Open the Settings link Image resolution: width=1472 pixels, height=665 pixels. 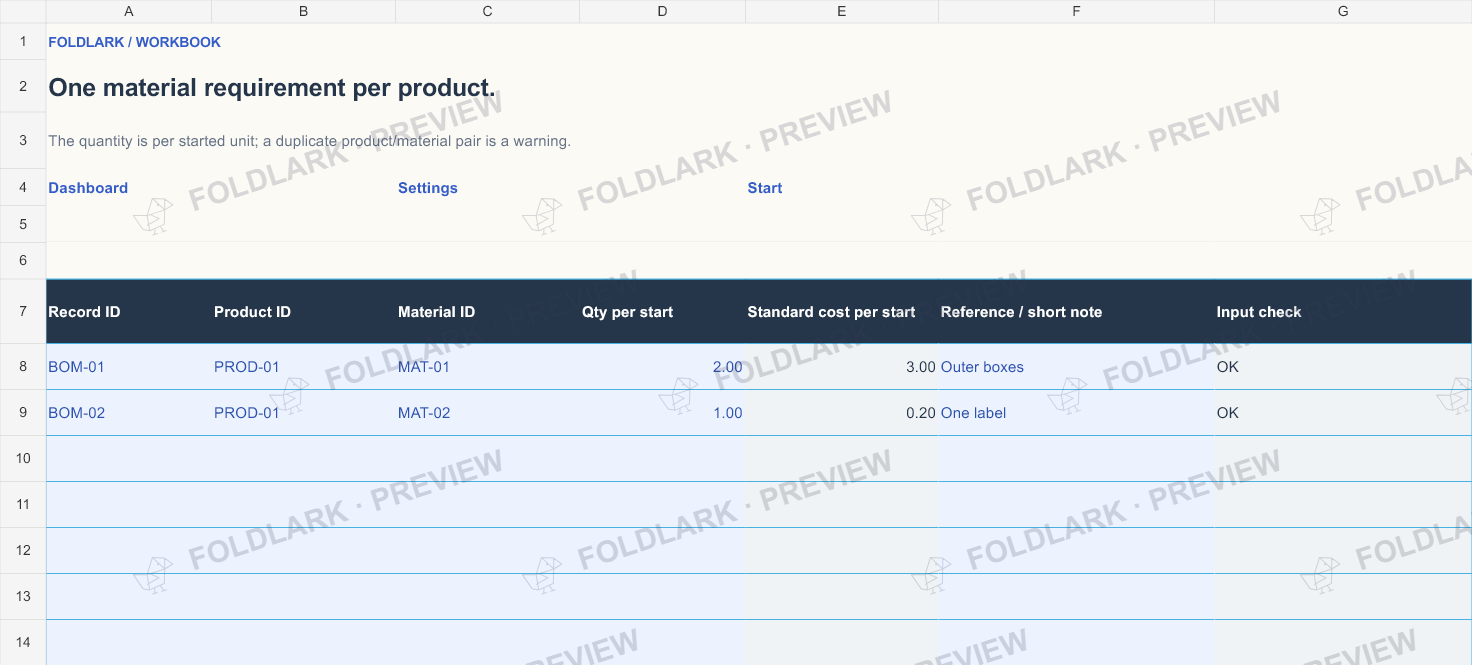(428, 188)
